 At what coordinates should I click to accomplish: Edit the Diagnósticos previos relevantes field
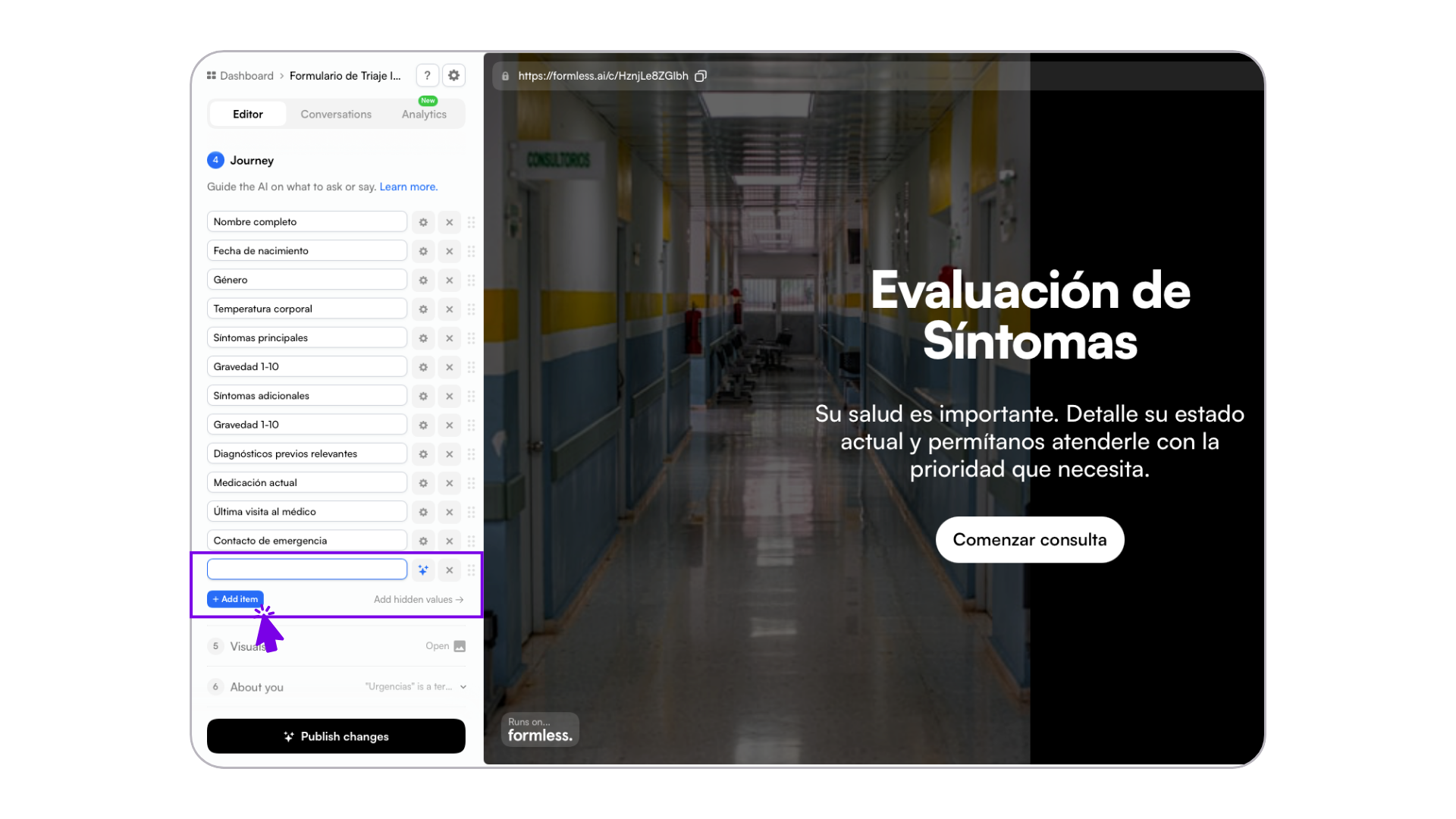pyautogui.click(x=307, y=453)
